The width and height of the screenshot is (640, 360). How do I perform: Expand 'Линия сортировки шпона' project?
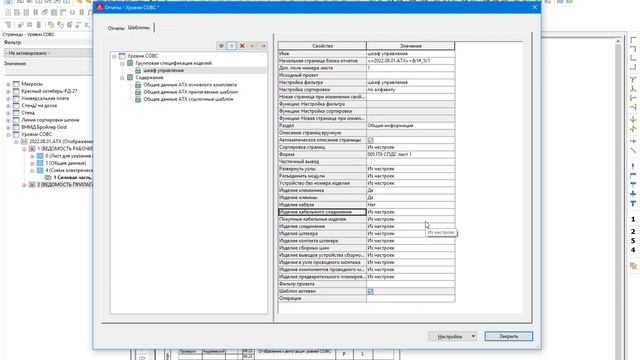coord(8,120)
